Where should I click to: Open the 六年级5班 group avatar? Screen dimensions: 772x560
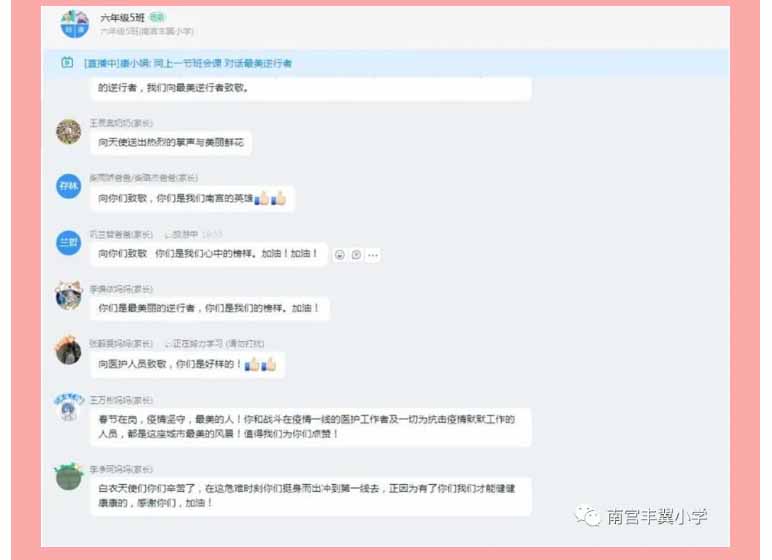coord(74,24)
